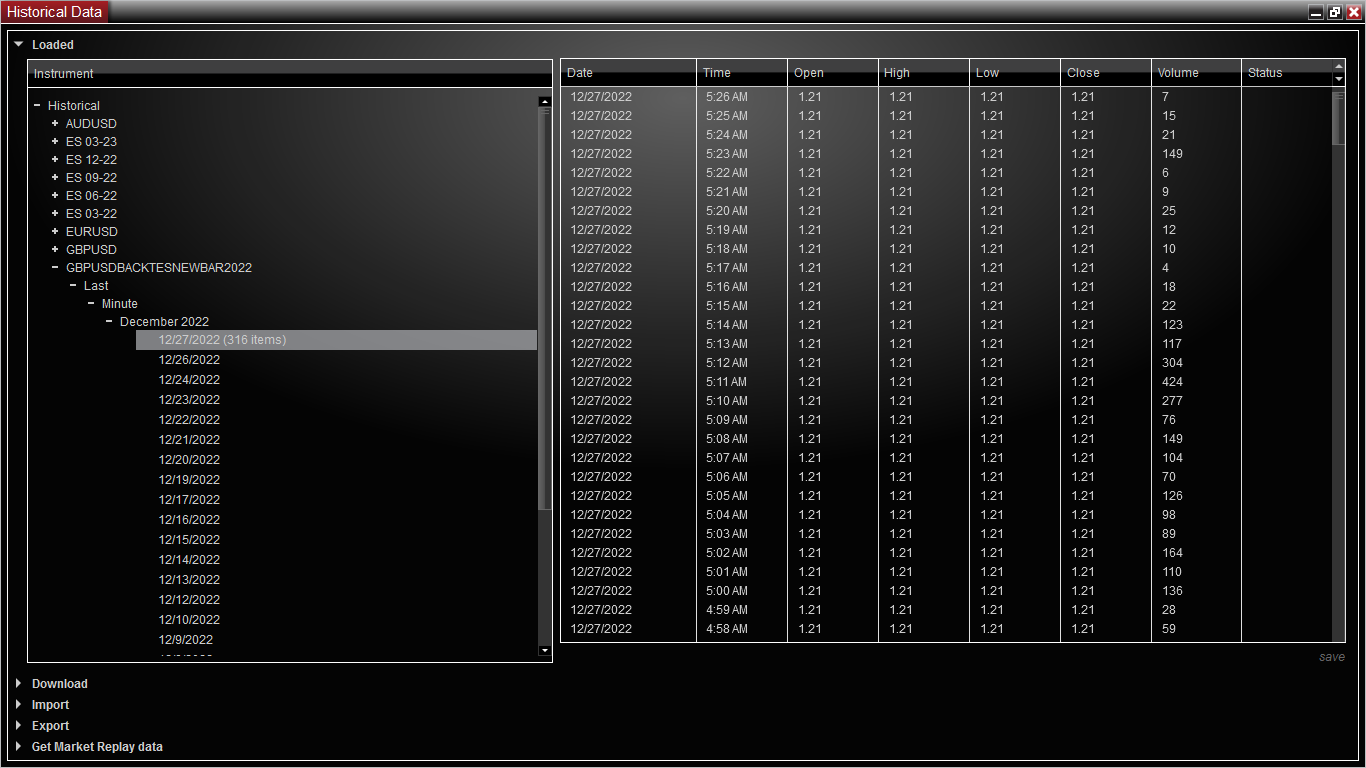Select 12/24/2022 in the instrument tree
The height and width of the screenshot is (768, 1366).
tap(189, 380)
